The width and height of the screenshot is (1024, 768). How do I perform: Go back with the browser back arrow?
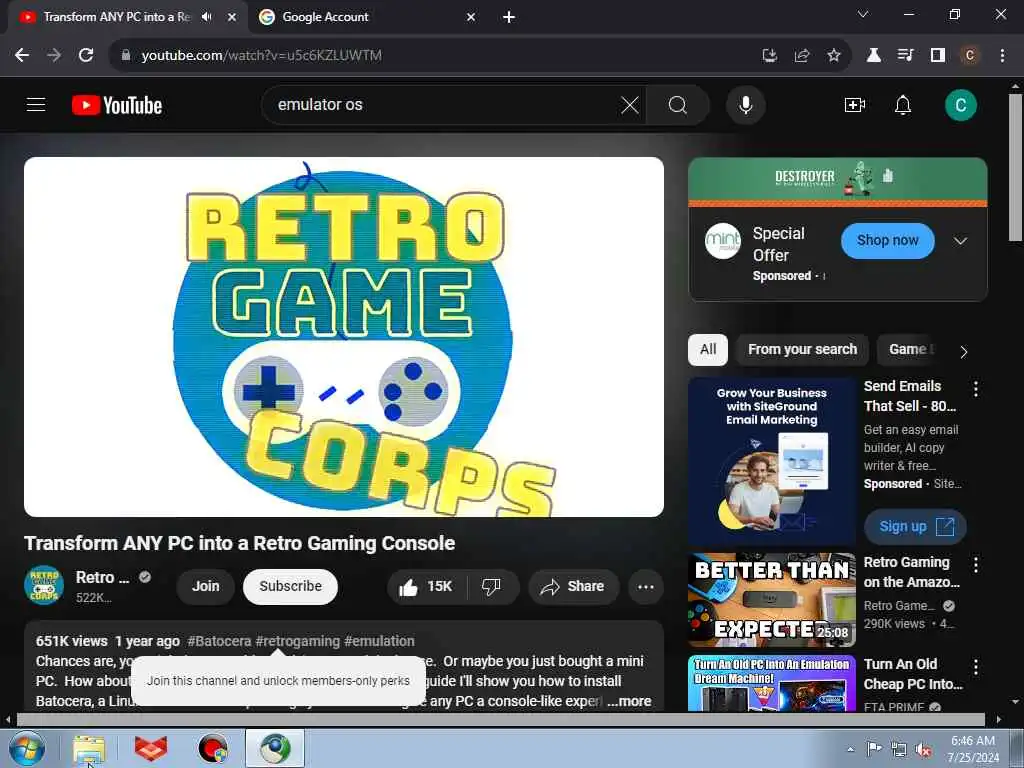tap(22, 56)
